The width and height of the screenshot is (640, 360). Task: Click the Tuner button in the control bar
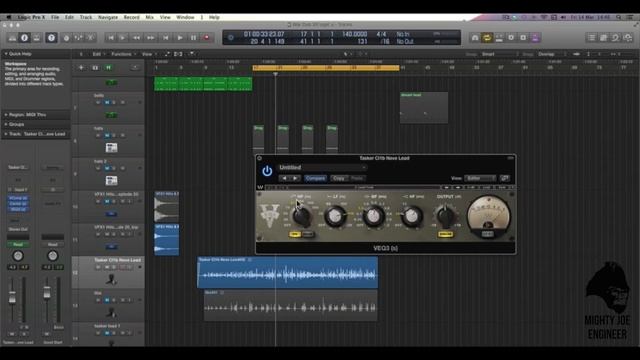(475, 38)
